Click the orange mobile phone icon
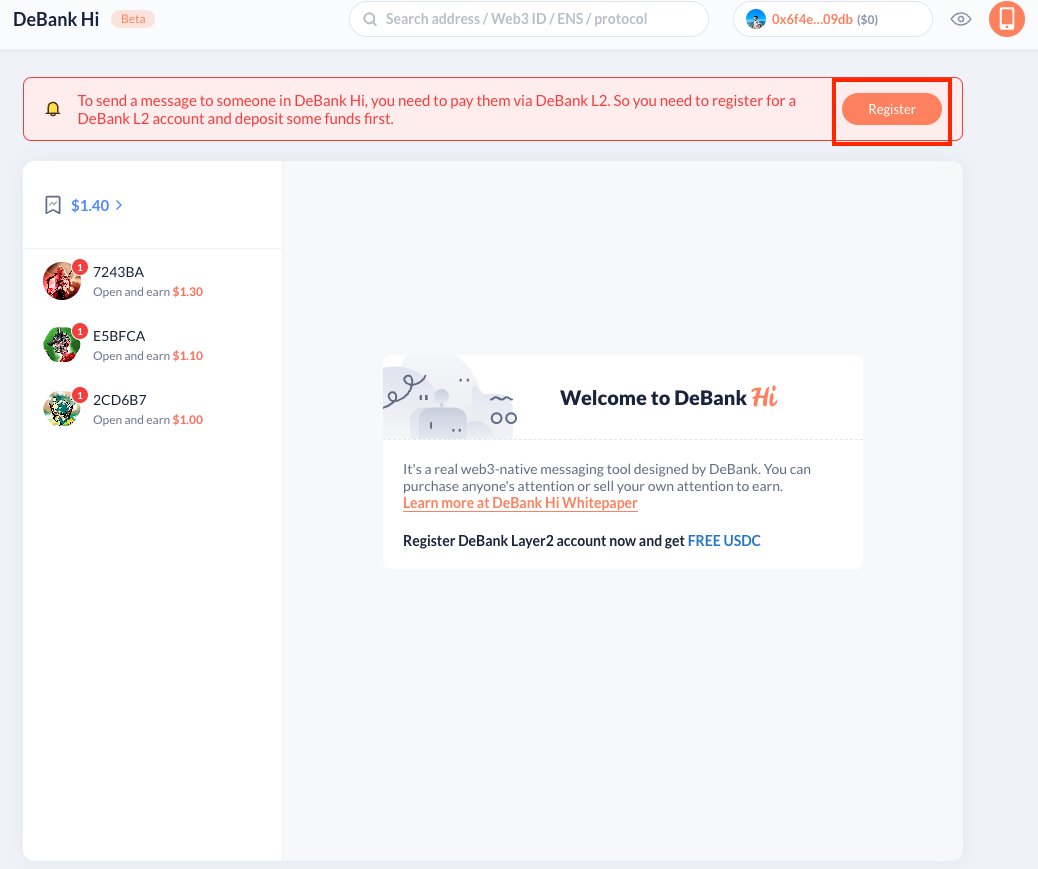1038x869 pixels. click(1007, 19)
